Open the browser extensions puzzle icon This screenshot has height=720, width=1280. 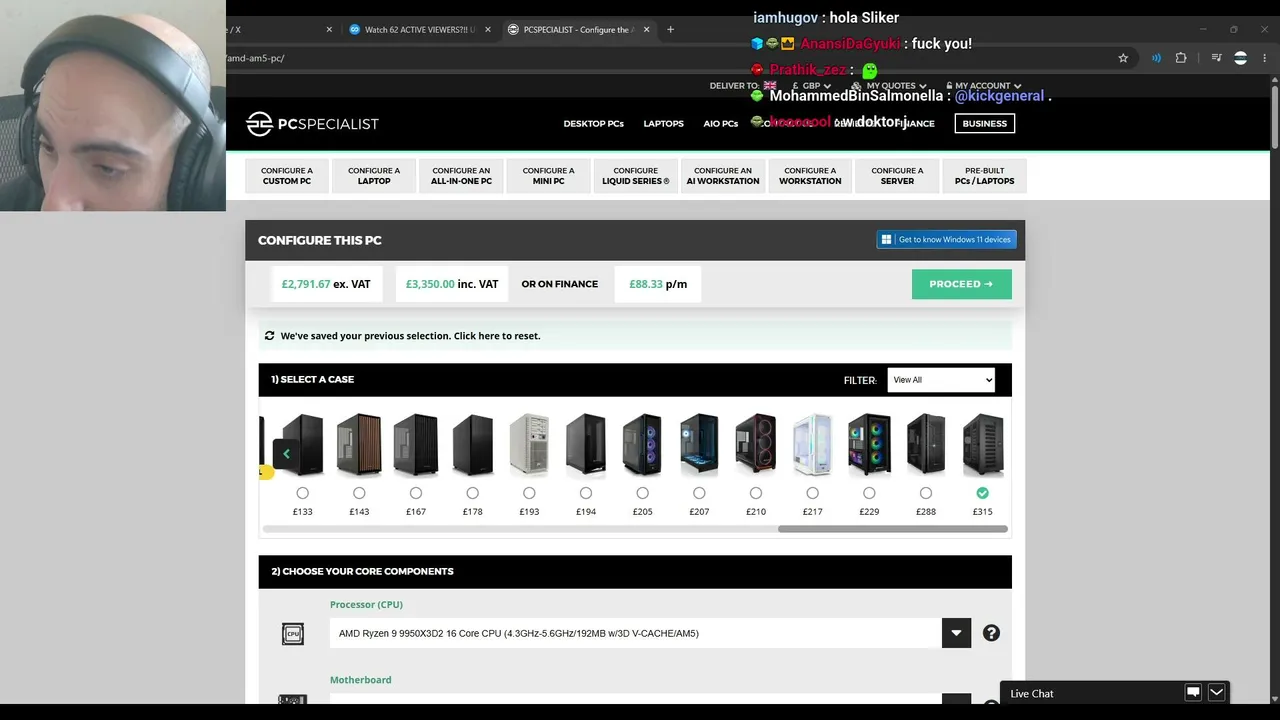click(1181, 58)
